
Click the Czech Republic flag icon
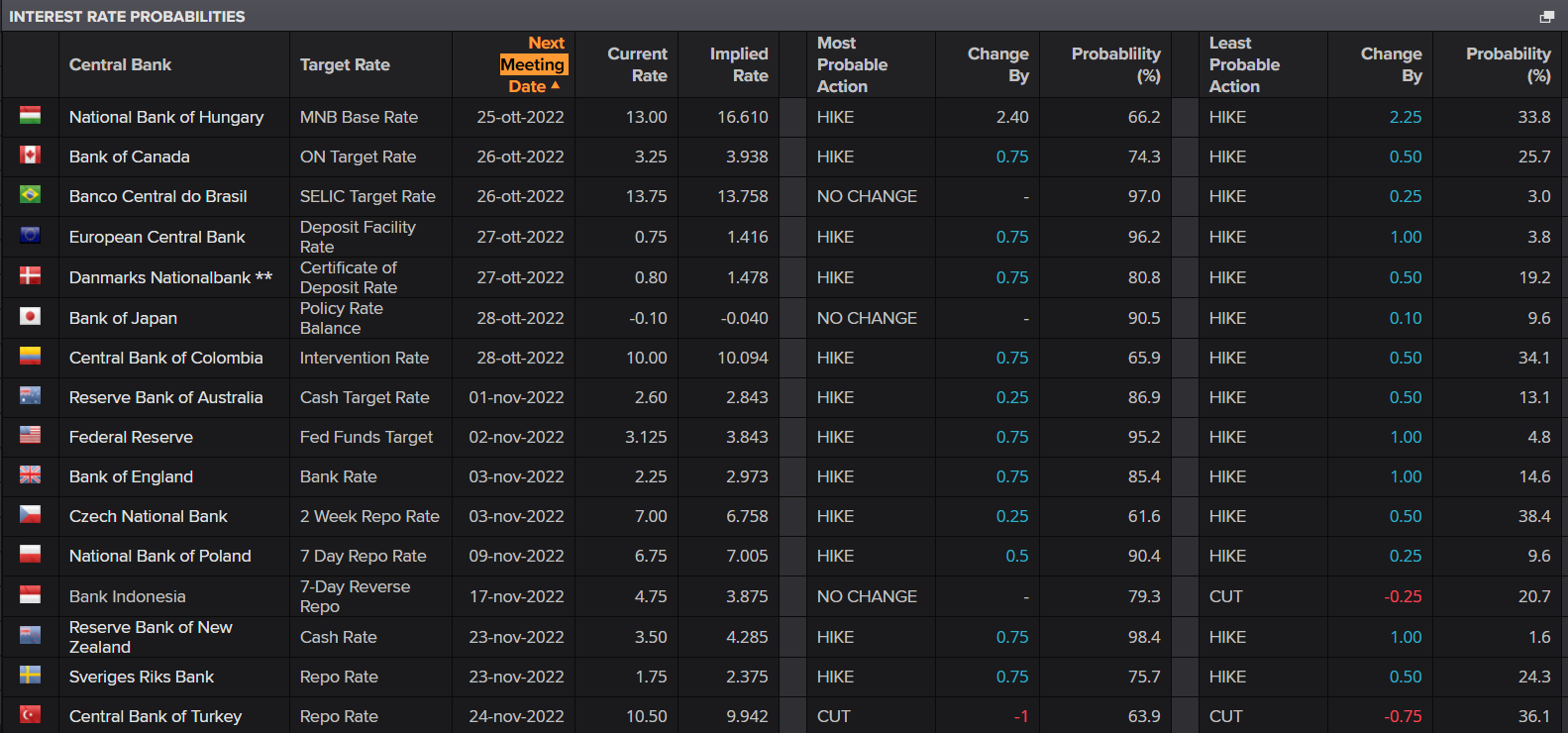[31, 515]
